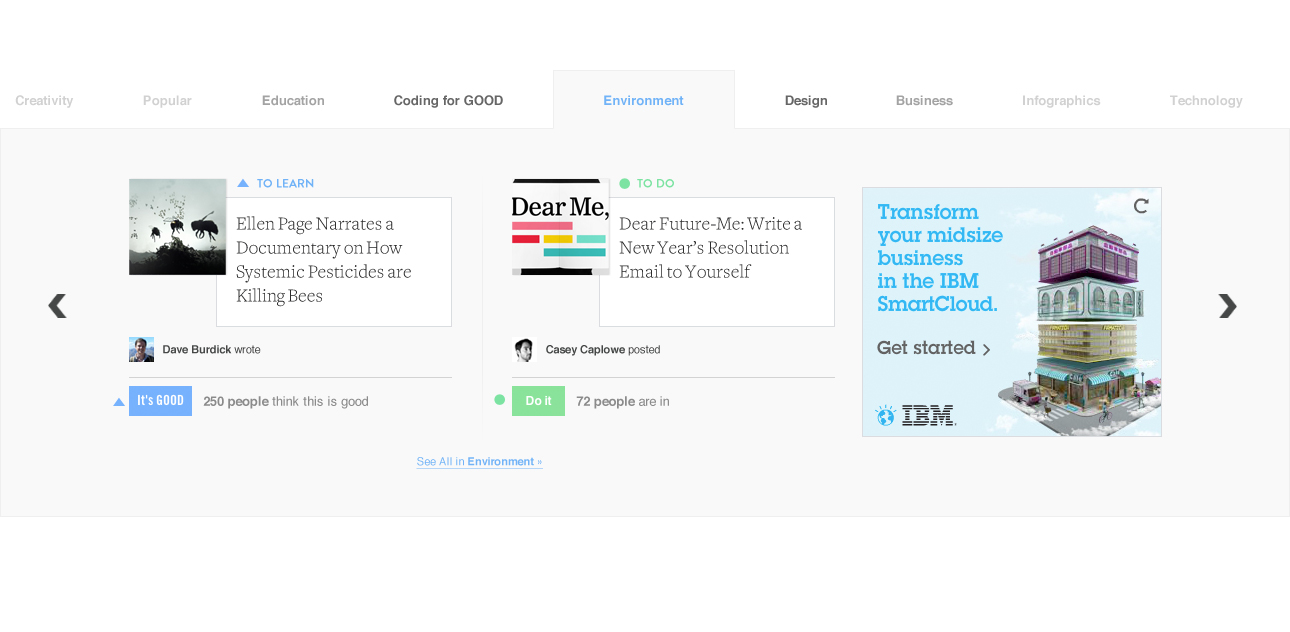The width and height of the screenshot is (1290, 632).
Task: Click the Do it button
Action: tap(538, 400)
